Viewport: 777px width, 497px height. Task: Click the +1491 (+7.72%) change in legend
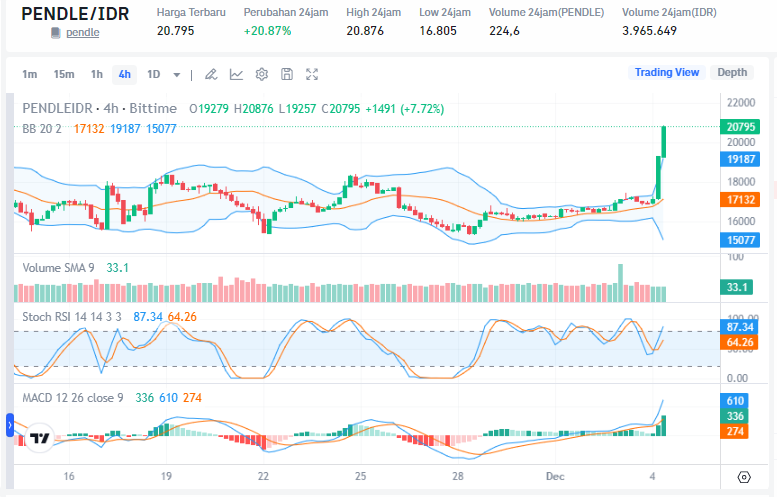tap(404, 109)
